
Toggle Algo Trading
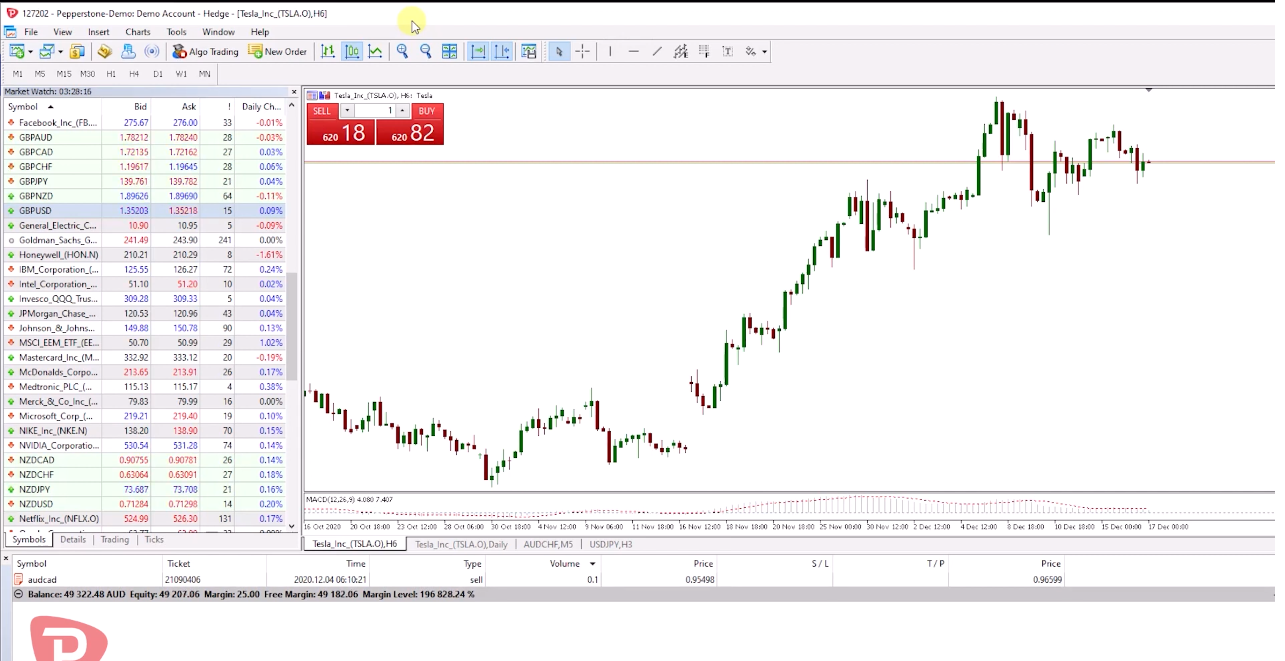(x=205, y=51)
